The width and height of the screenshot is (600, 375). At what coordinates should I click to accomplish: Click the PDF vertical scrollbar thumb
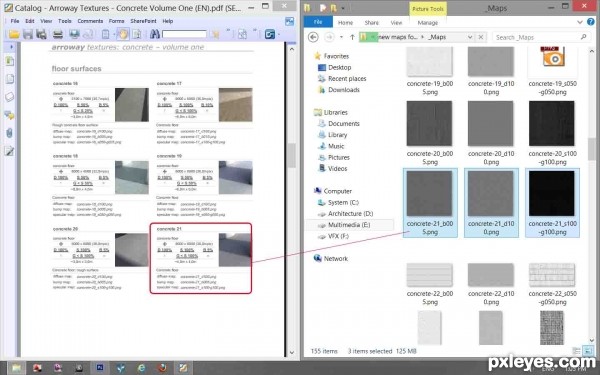point(292,156)
